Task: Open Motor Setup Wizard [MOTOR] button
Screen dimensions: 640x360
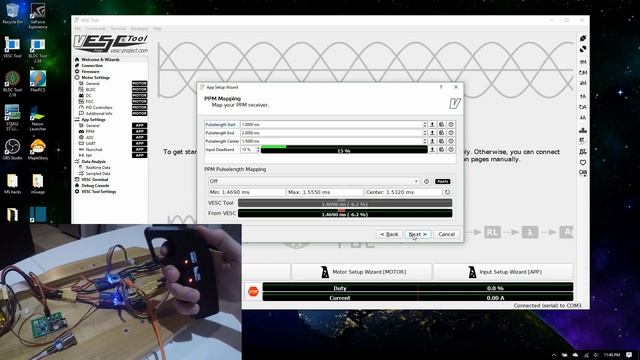Action: click(x=361, y=272)
